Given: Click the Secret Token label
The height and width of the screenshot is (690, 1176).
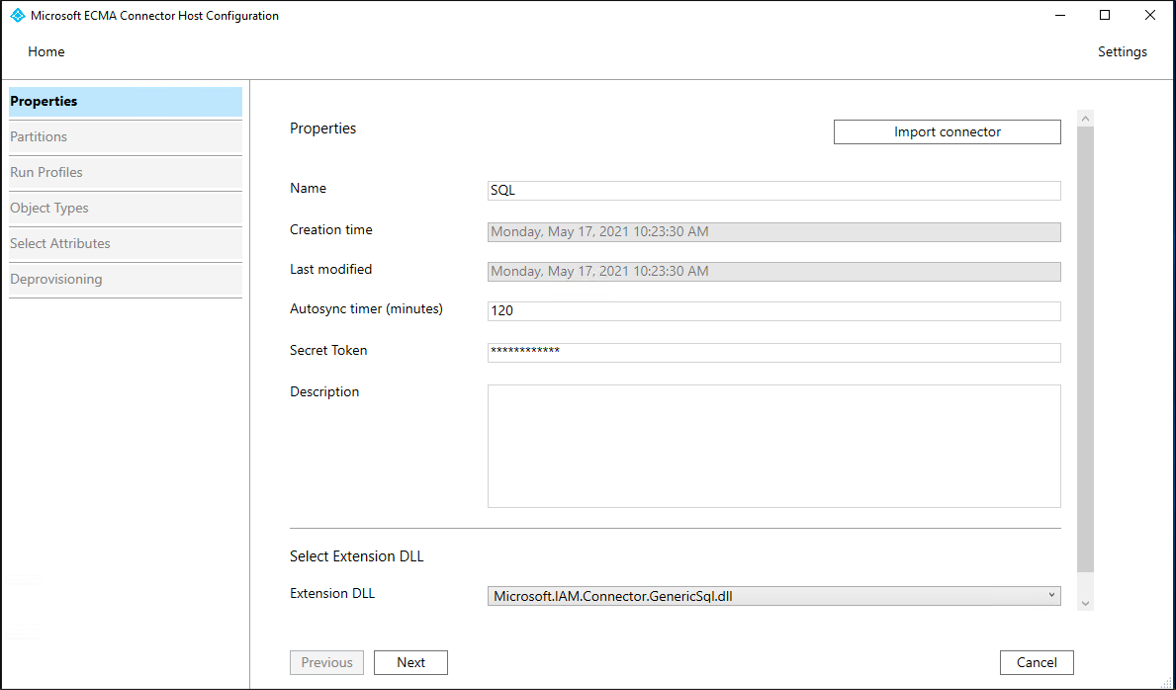Looking at the screenshot, I should [x=328, y=350].
